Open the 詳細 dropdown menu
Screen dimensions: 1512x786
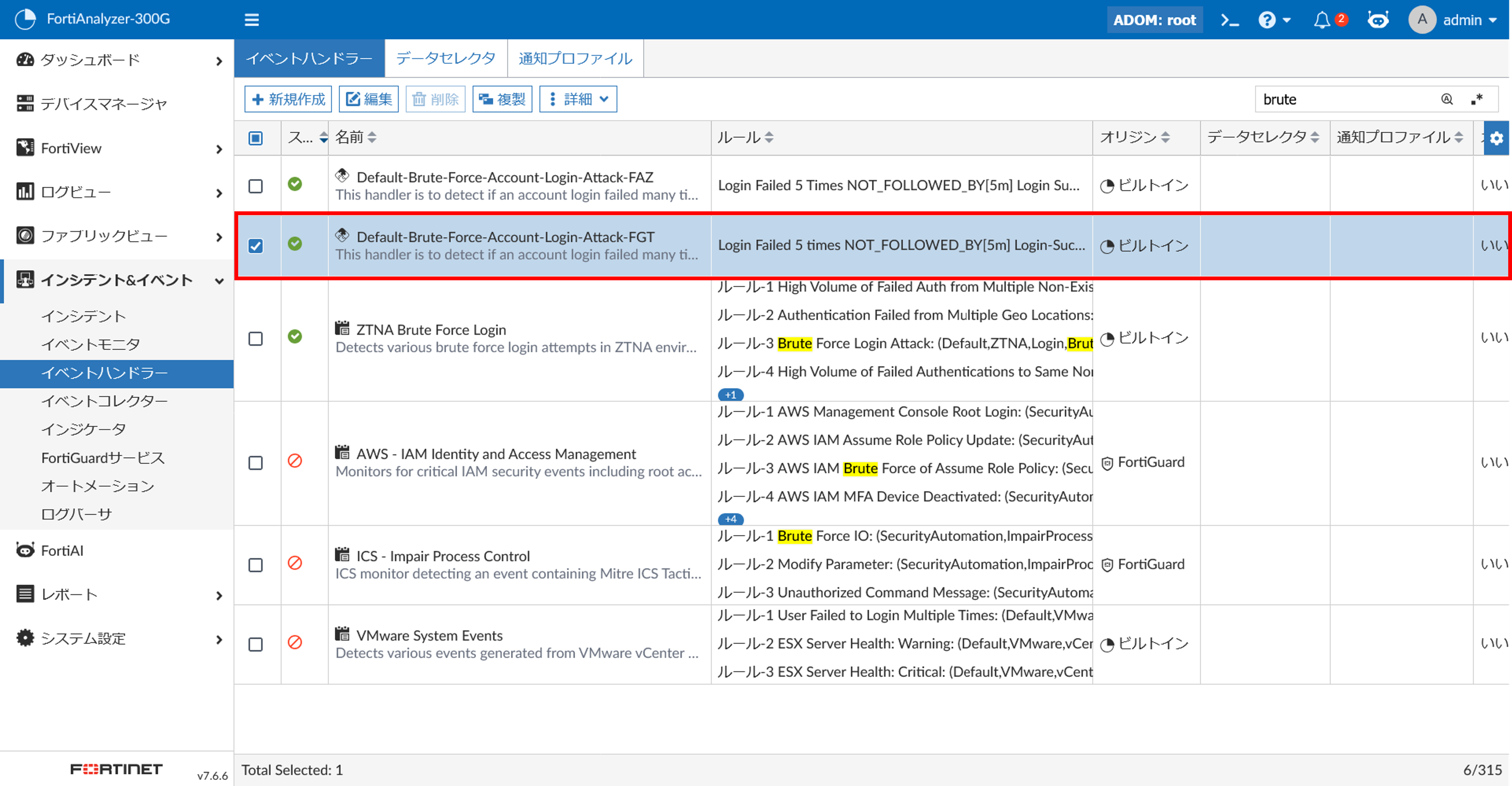(578, 99)
